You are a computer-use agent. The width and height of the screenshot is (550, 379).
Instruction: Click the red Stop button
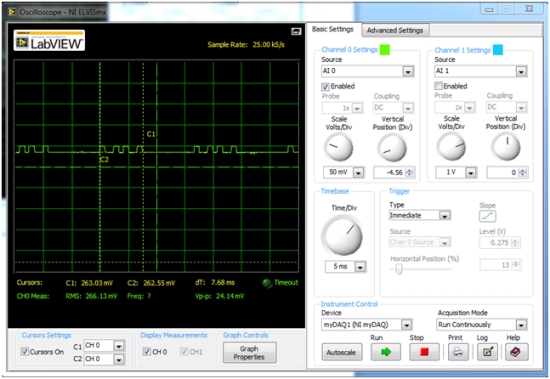424,352
